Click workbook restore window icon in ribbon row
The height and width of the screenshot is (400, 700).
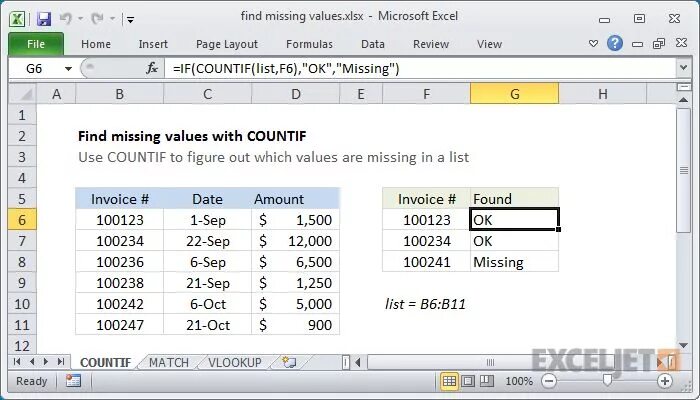click(x=659, y=43)
